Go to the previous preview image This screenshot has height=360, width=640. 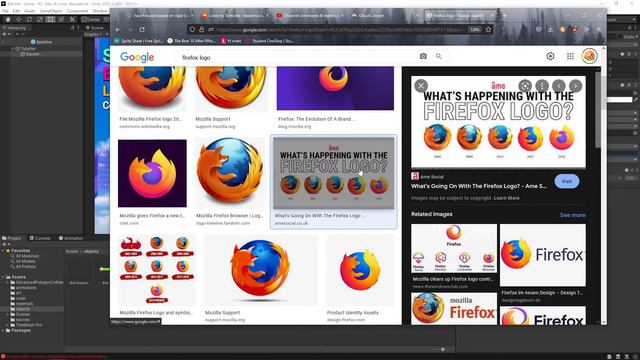click(x=558, y=86)
